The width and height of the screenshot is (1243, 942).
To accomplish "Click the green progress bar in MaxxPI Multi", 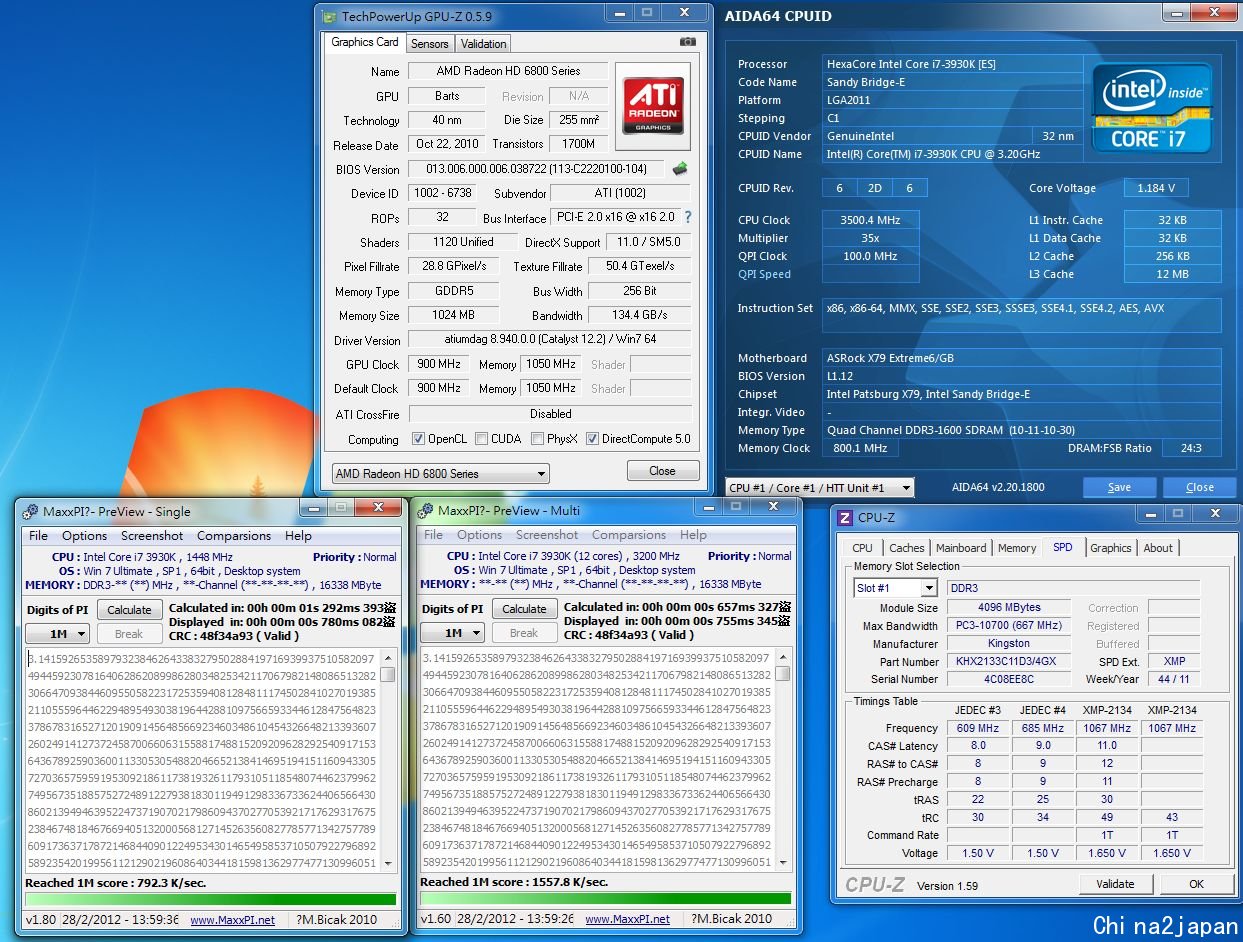I will (605, 899).
